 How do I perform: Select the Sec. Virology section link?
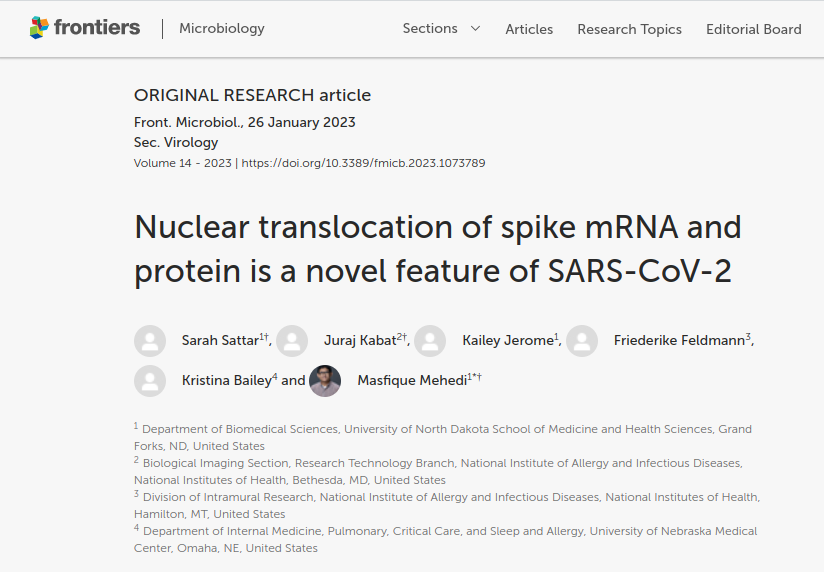click(x=176, y=142)
